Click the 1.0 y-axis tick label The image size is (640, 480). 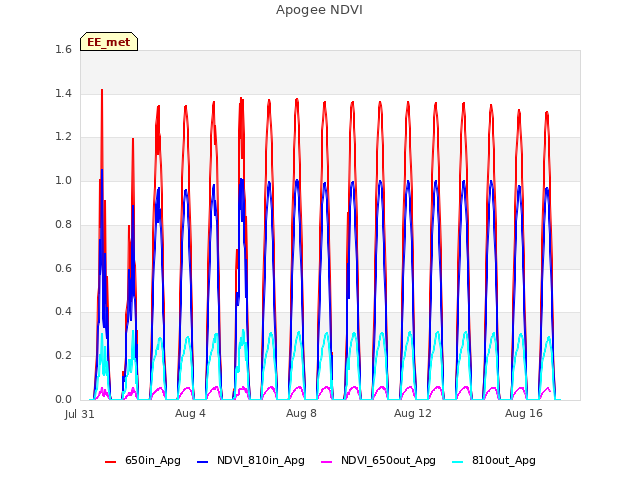click(63, 180)
